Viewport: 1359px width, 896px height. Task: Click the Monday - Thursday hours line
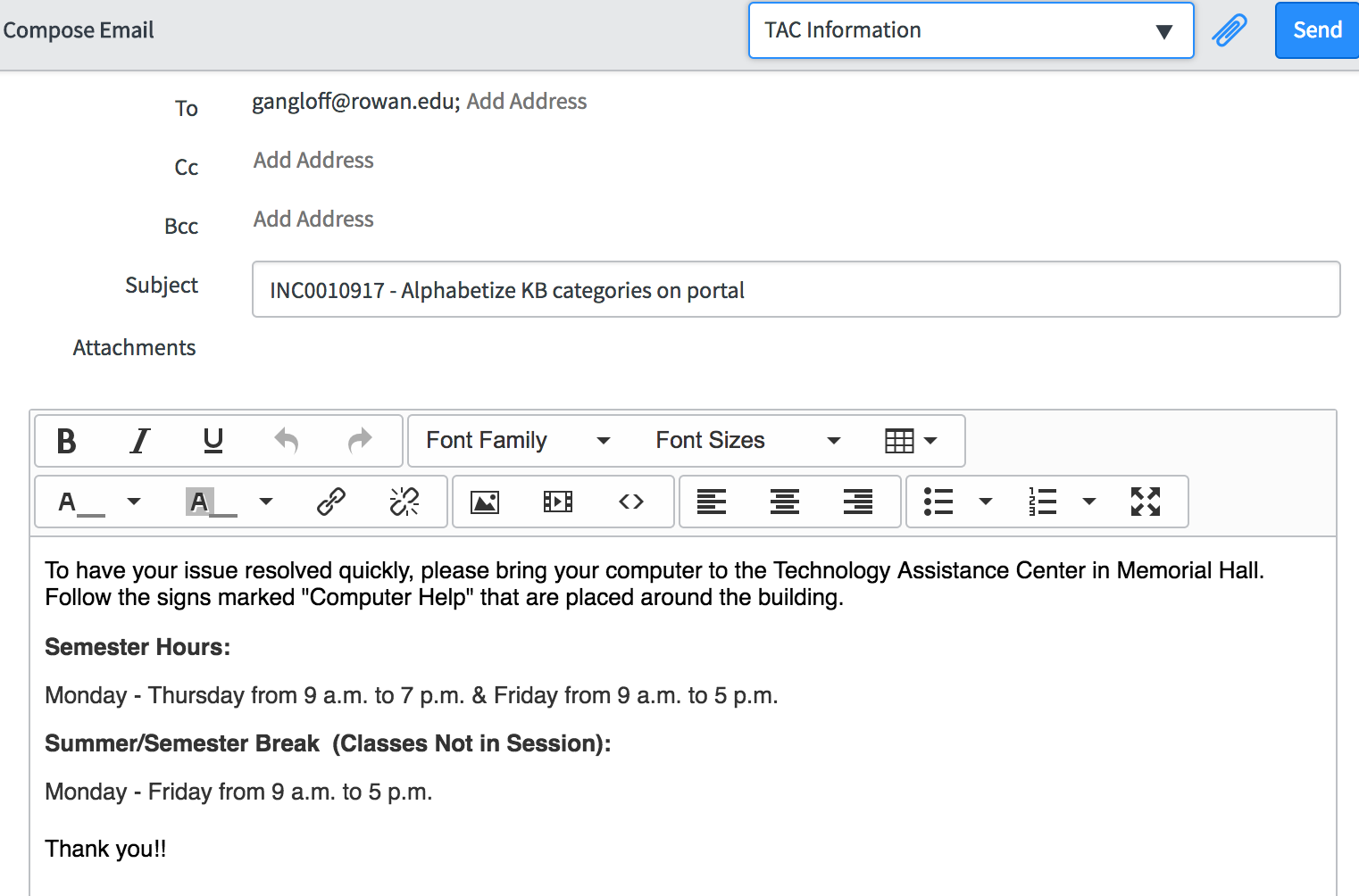pyautogui.click(x=412, y=695)
